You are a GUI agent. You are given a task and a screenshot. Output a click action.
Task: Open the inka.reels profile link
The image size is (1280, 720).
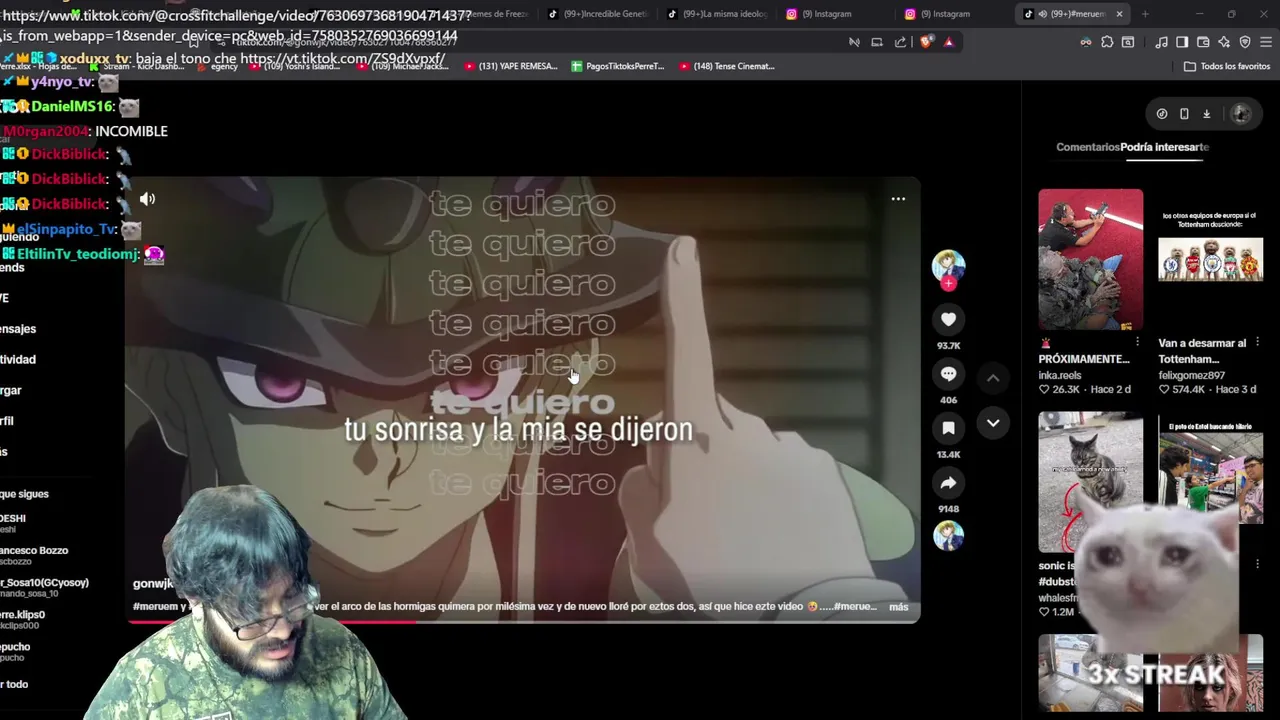click(1060, 376)
